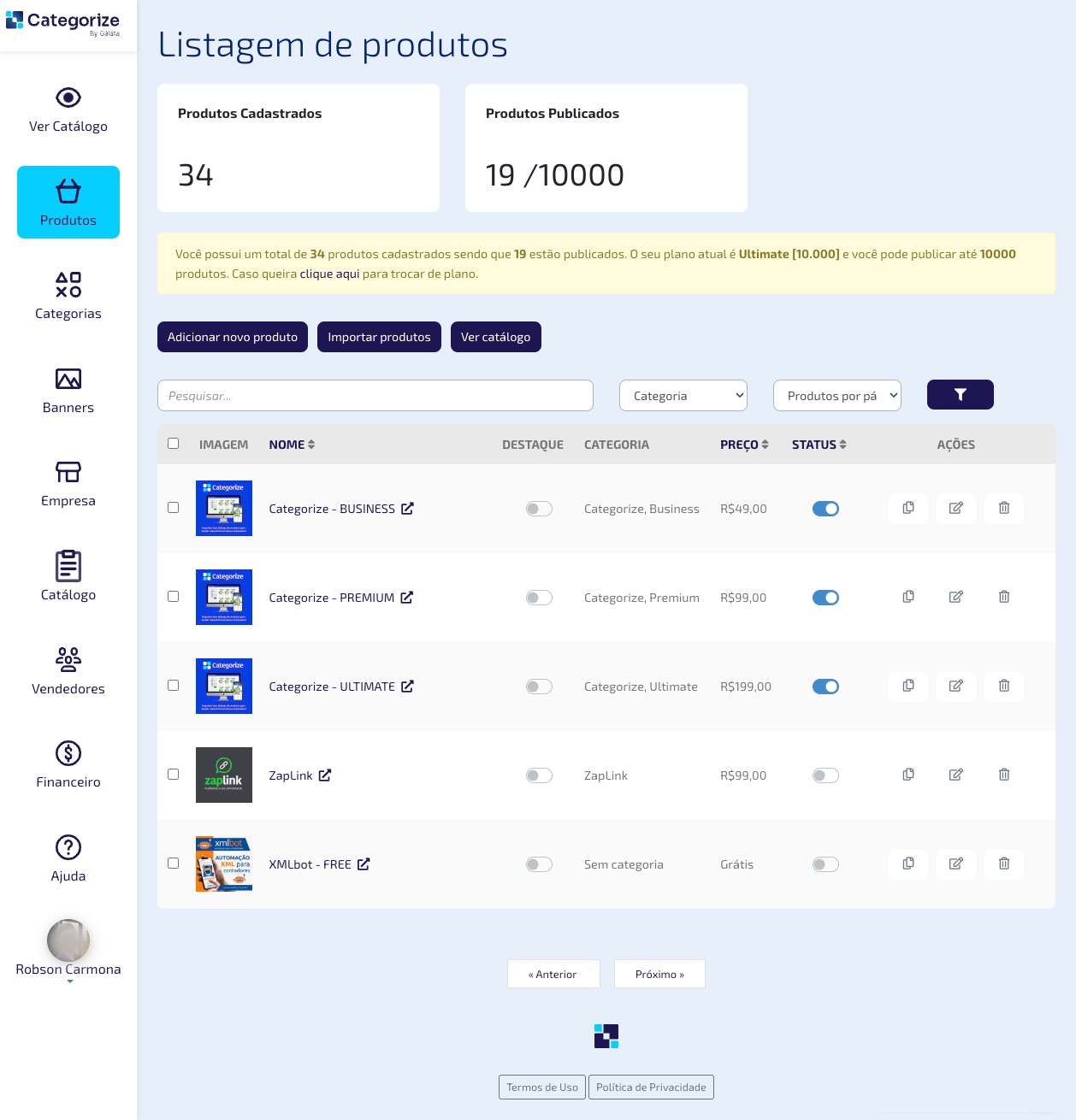
Task: Sort table by NOME column
Action: [292, 445]
